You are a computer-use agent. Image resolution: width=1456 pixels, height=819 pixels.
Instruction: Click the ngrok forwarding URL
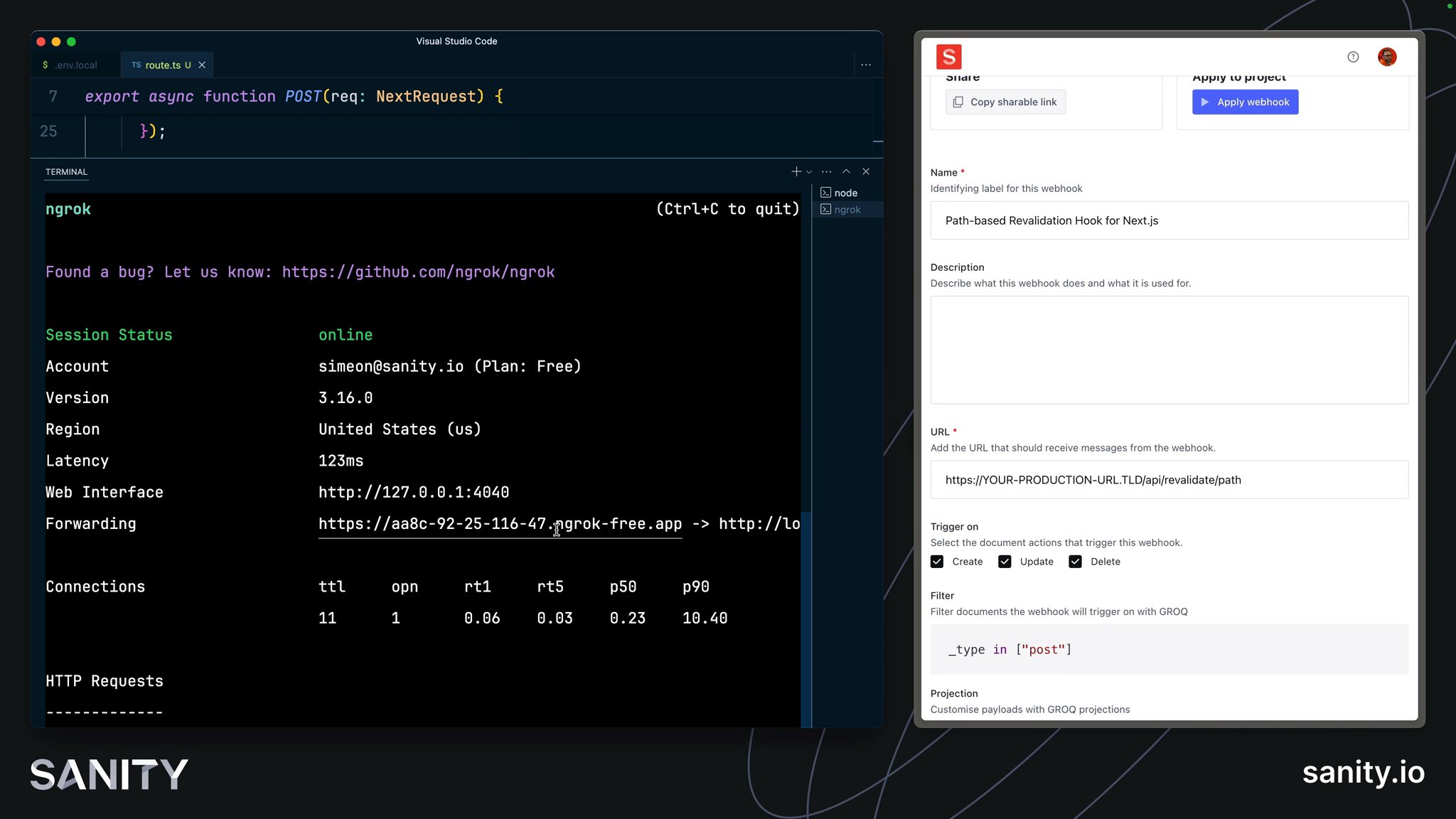(500, 524)
